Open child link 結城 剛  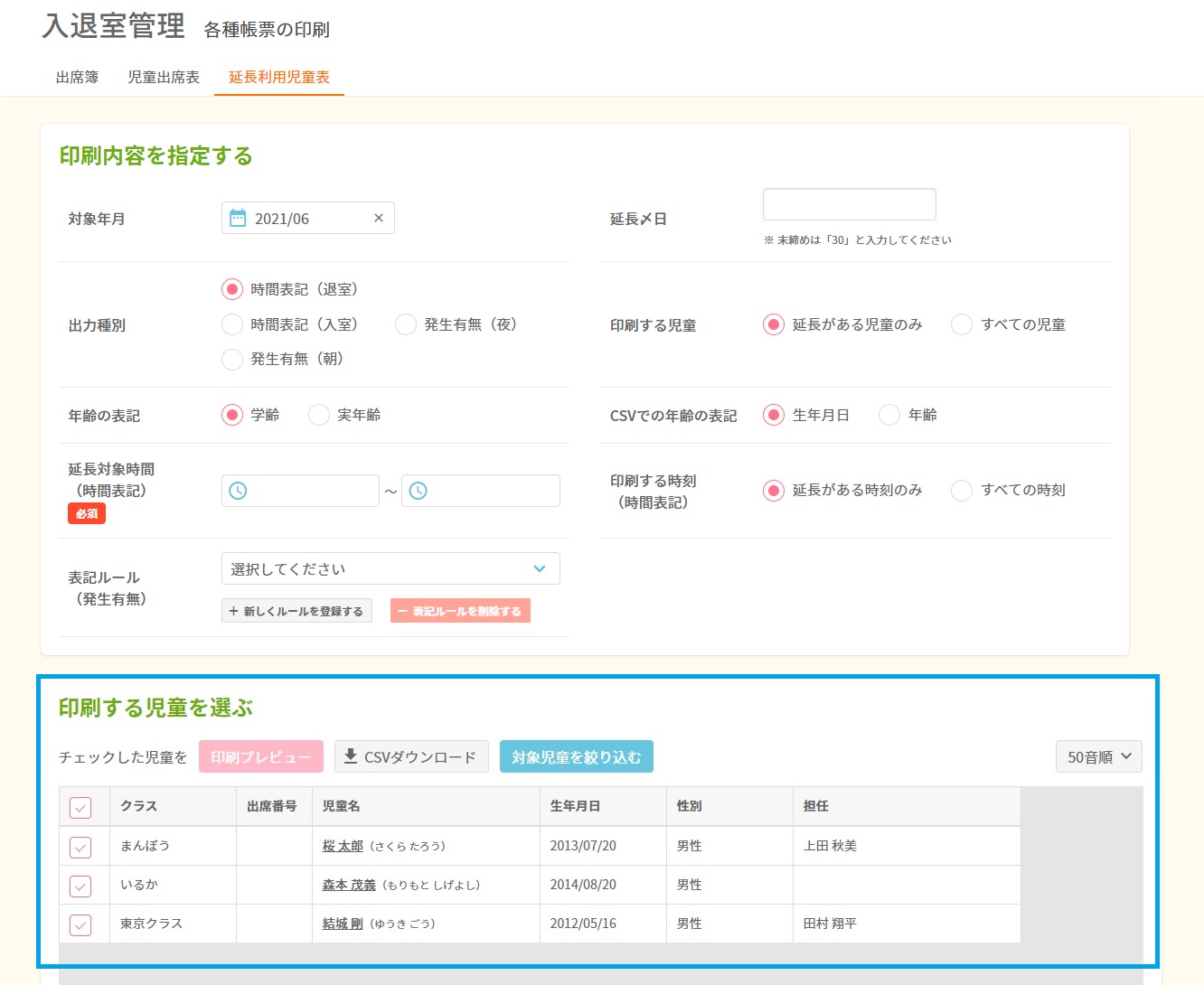point(343,924)
